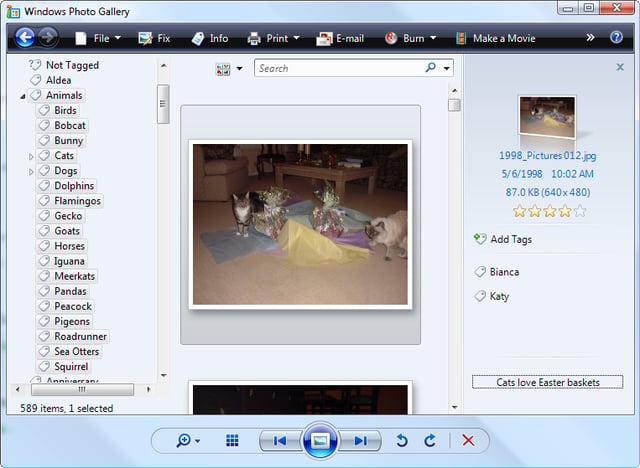Select the Bianca tag in Info pane
Viewport: 640px width, 468px height.
click(497, 272)
